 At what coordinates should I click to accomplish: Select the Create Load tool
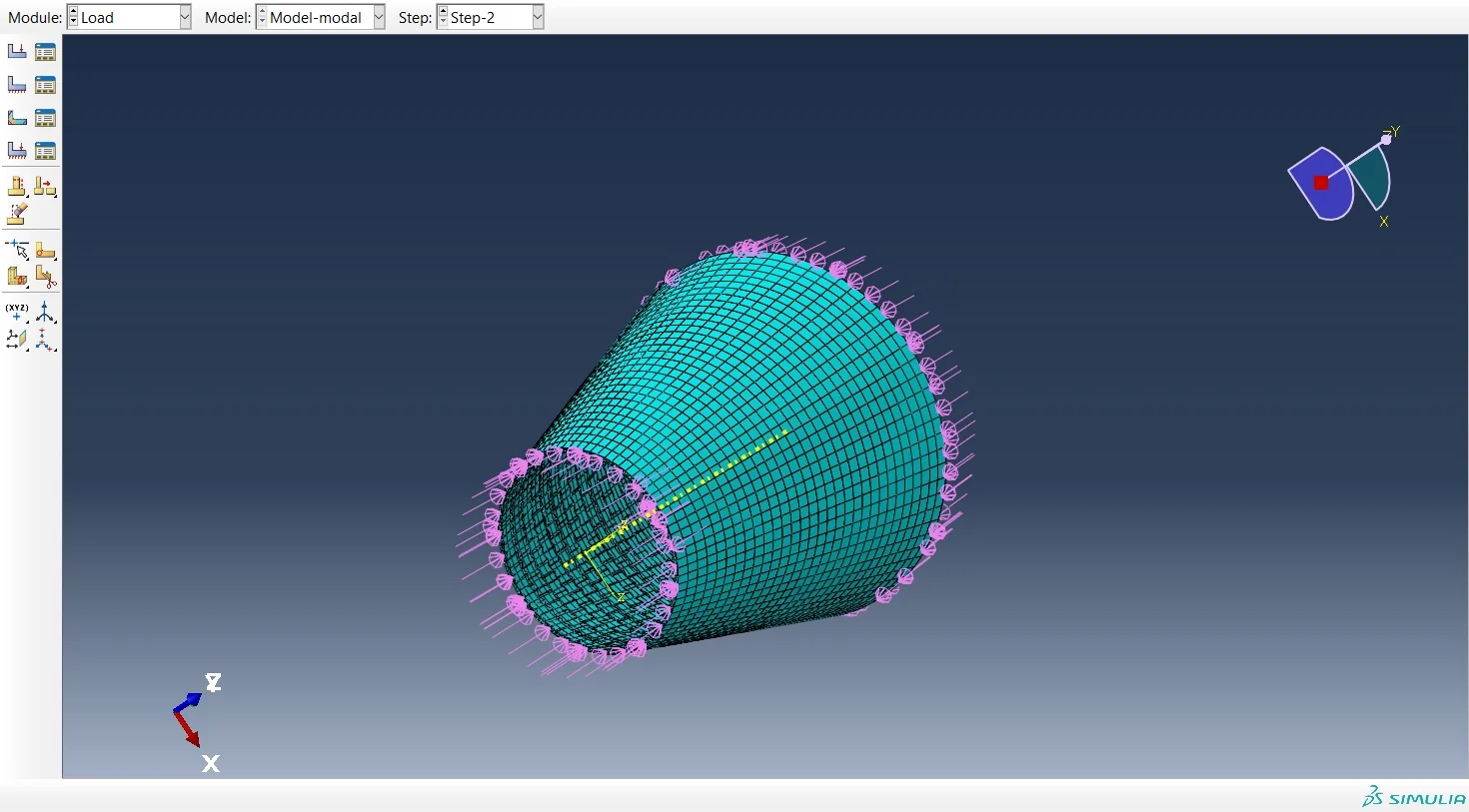(17, 51)
